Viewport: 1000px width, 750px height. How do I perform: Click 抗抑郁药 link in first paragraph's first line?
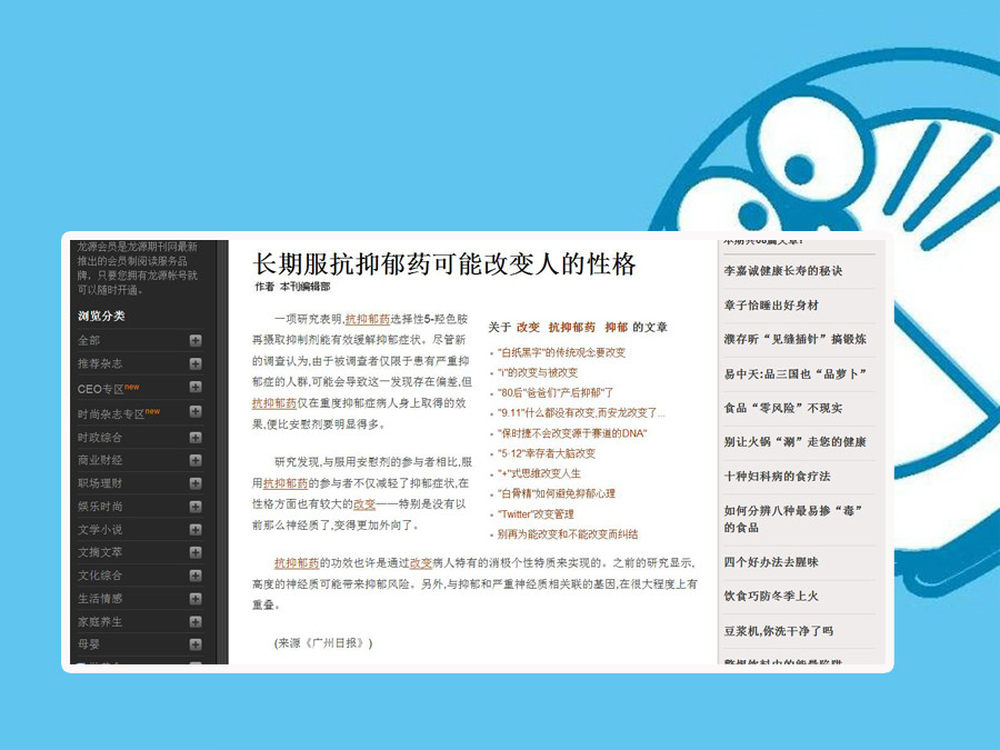(367, 319)
